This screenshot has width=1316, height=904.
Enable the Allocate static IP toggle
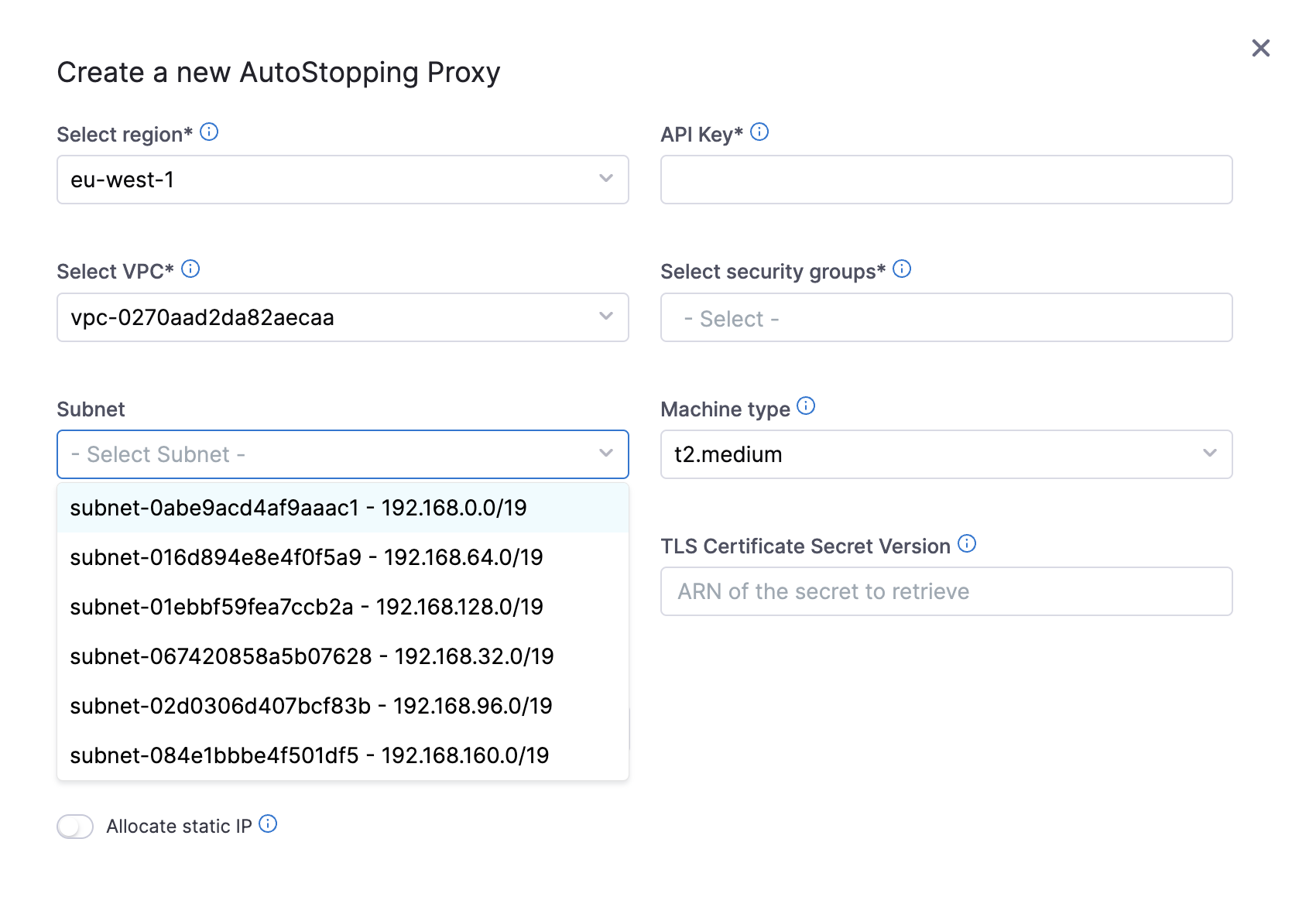[x=75, y=827]
